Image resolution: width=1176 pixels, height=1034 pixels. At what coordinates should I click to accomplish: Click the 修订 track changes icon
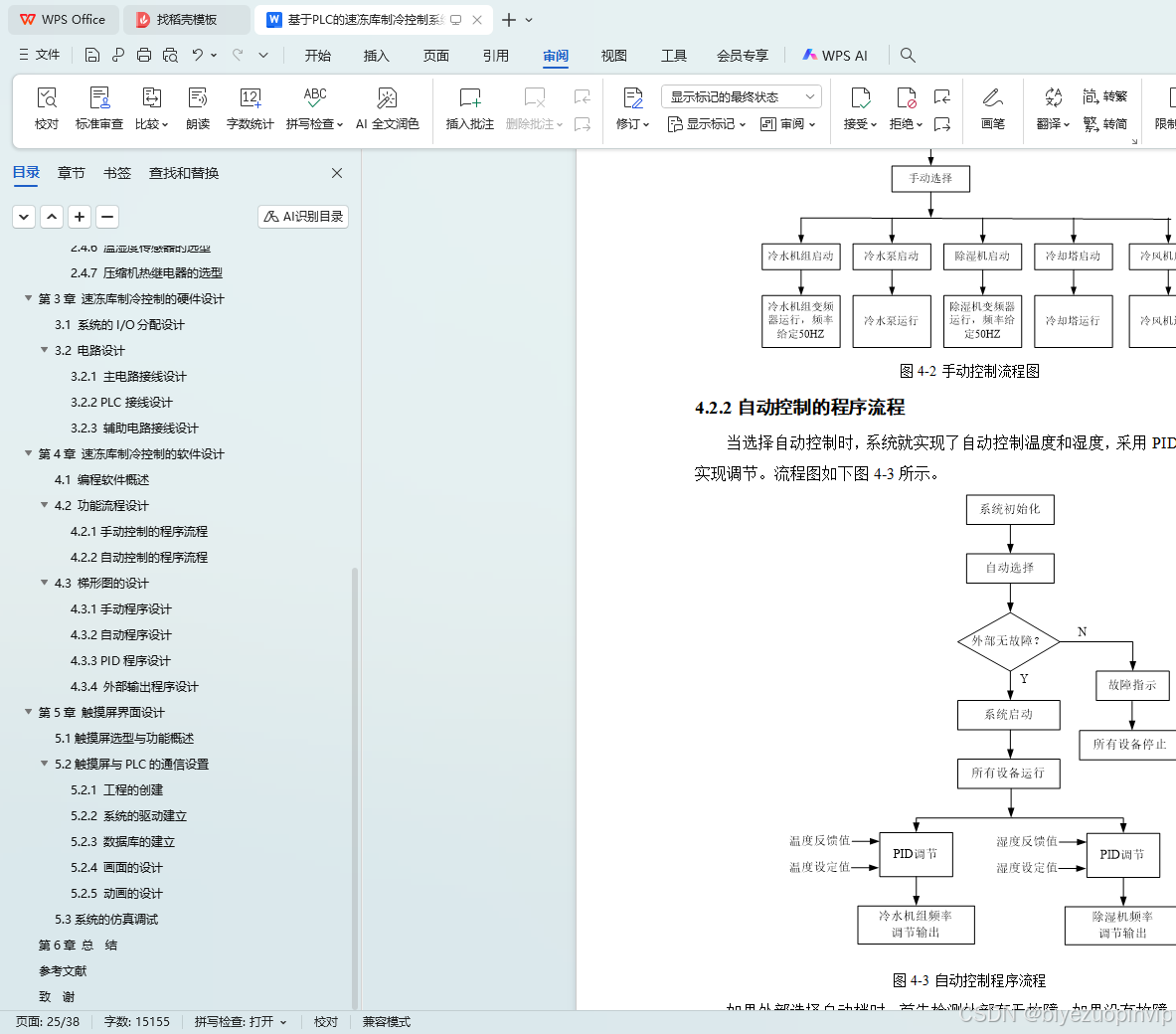(633, 98)
